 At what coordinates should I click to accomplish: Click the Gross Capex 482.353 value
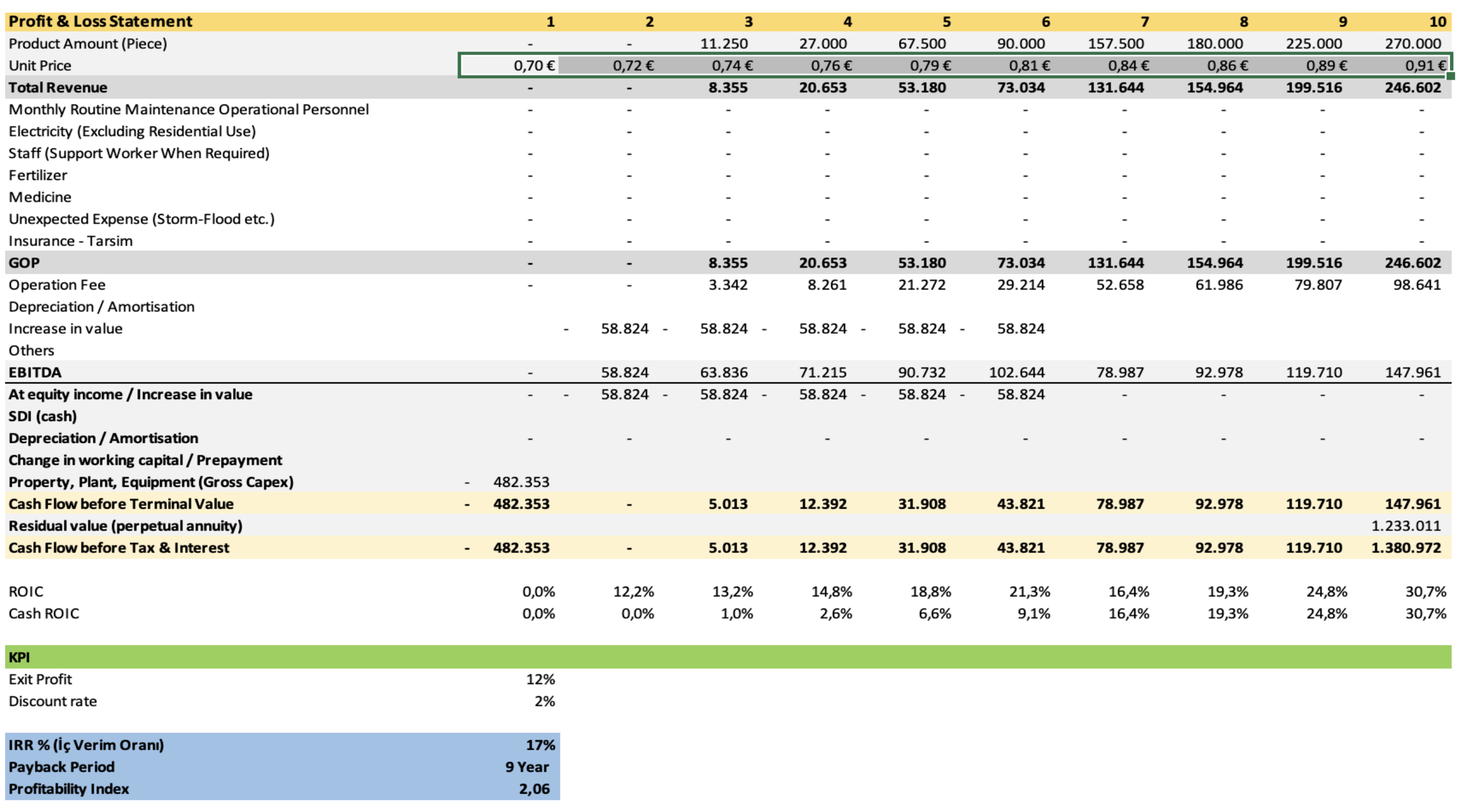[x=520, y=482]
